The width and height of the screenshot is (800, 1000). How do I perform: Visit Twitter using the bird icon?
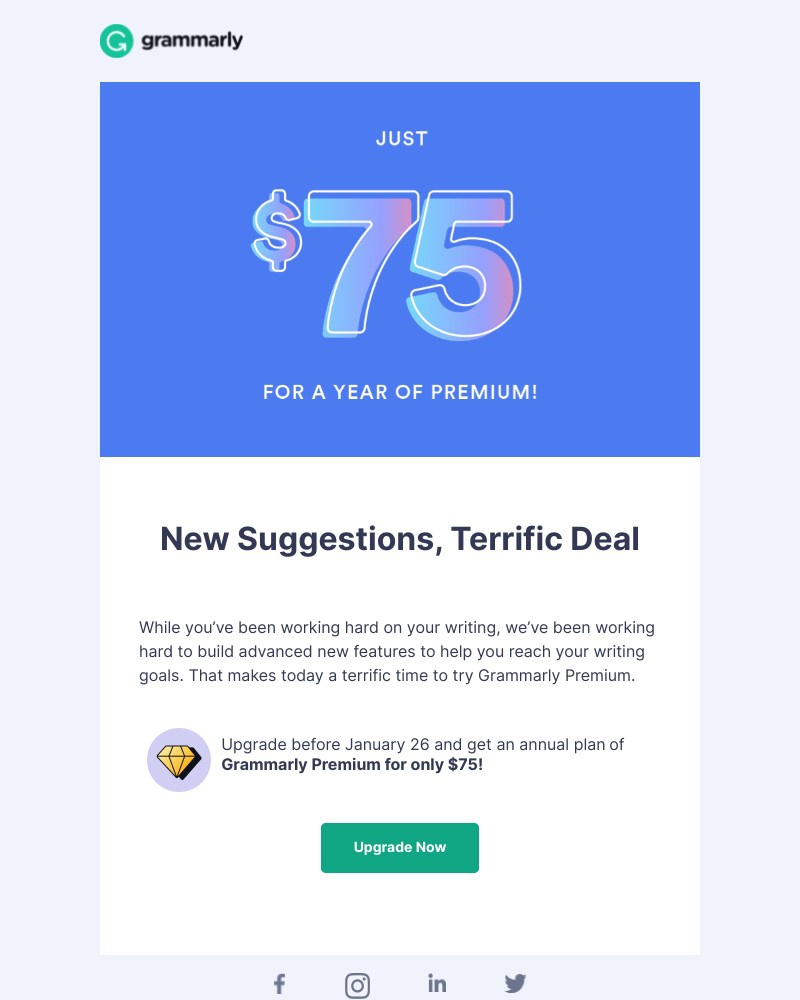[515, 983]
